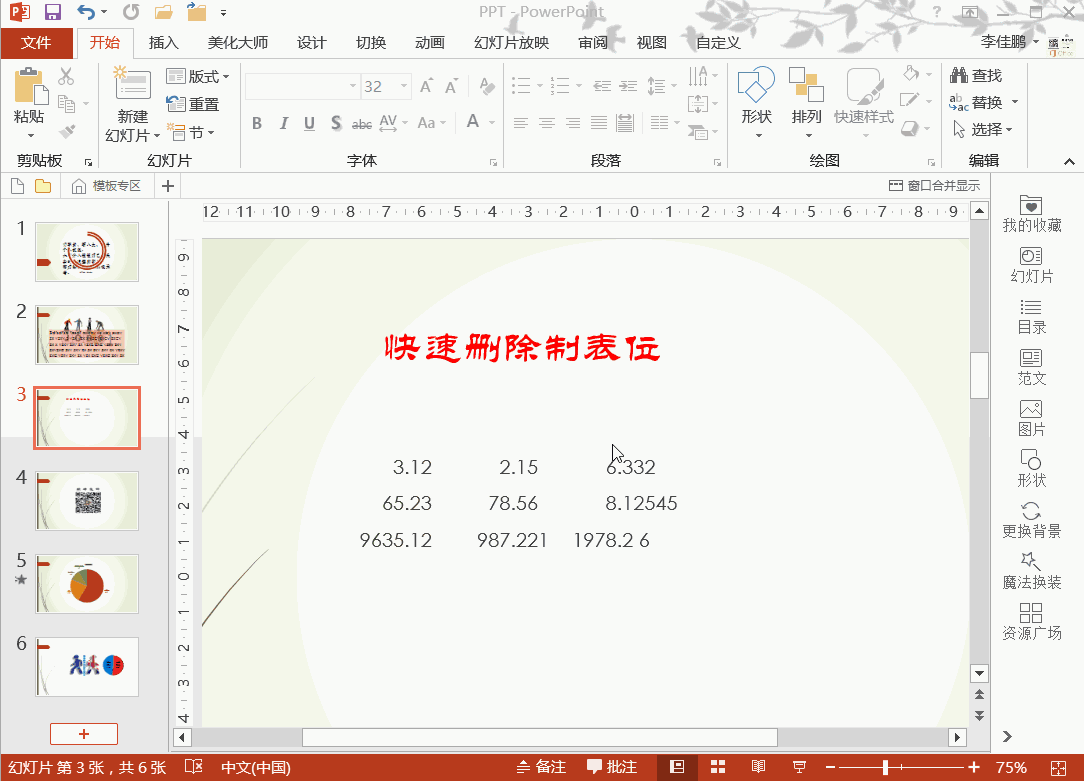Click the Shapes (形状) gallery icon

click(x=756, y=84)
